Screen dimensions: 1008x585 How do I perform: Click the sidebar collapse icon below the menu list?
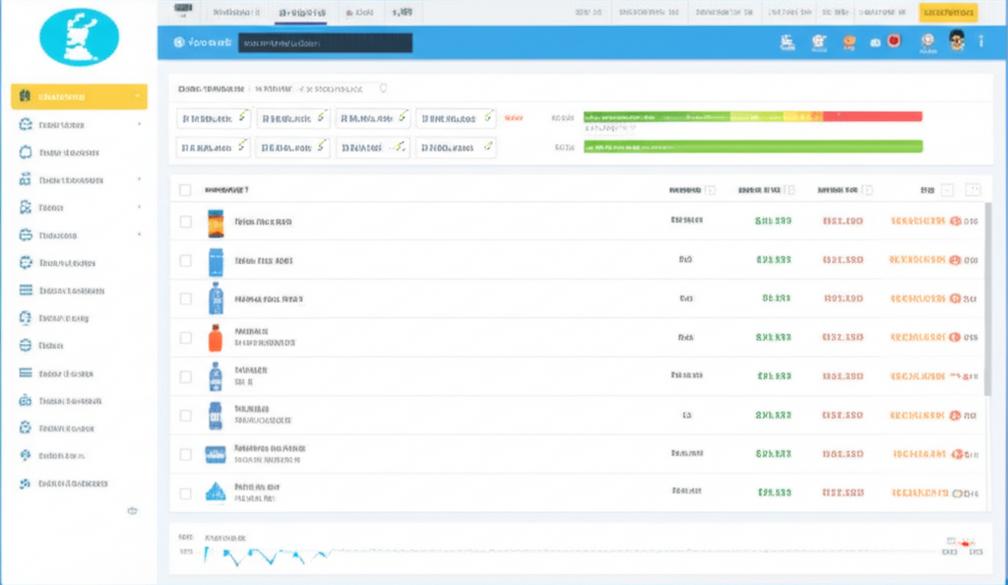132,511
